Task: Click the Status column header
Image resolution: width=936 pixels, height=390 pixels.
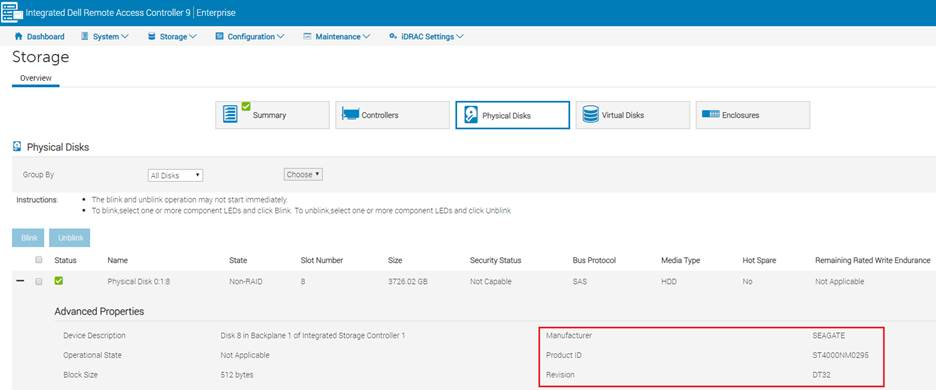Action: [65, 260]
